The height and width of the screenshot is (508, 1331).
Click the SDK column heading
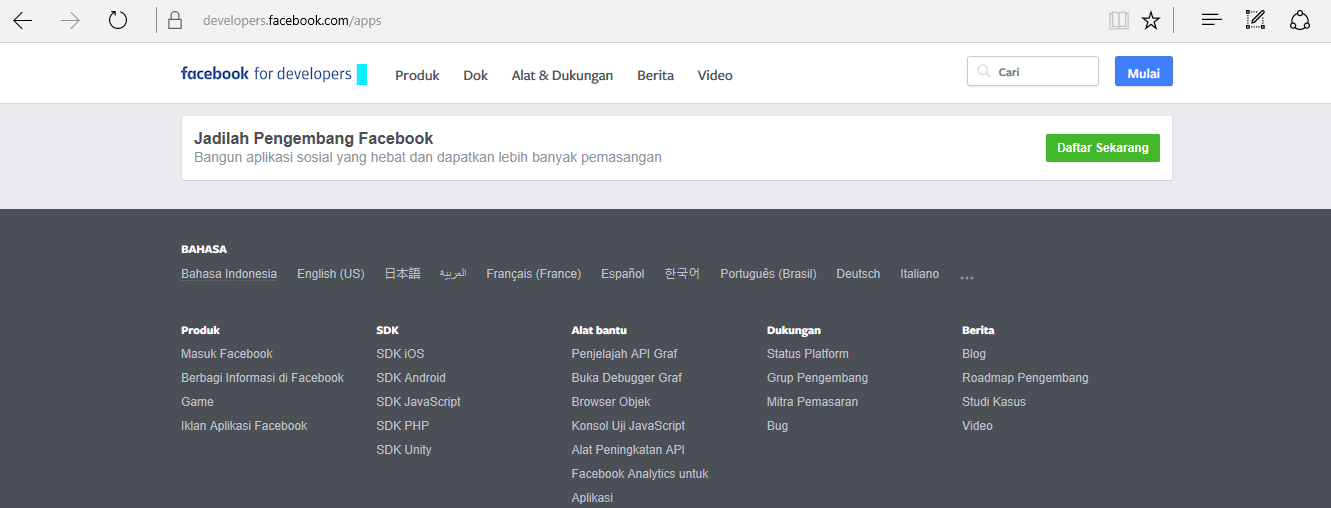[x=387, y=330]
